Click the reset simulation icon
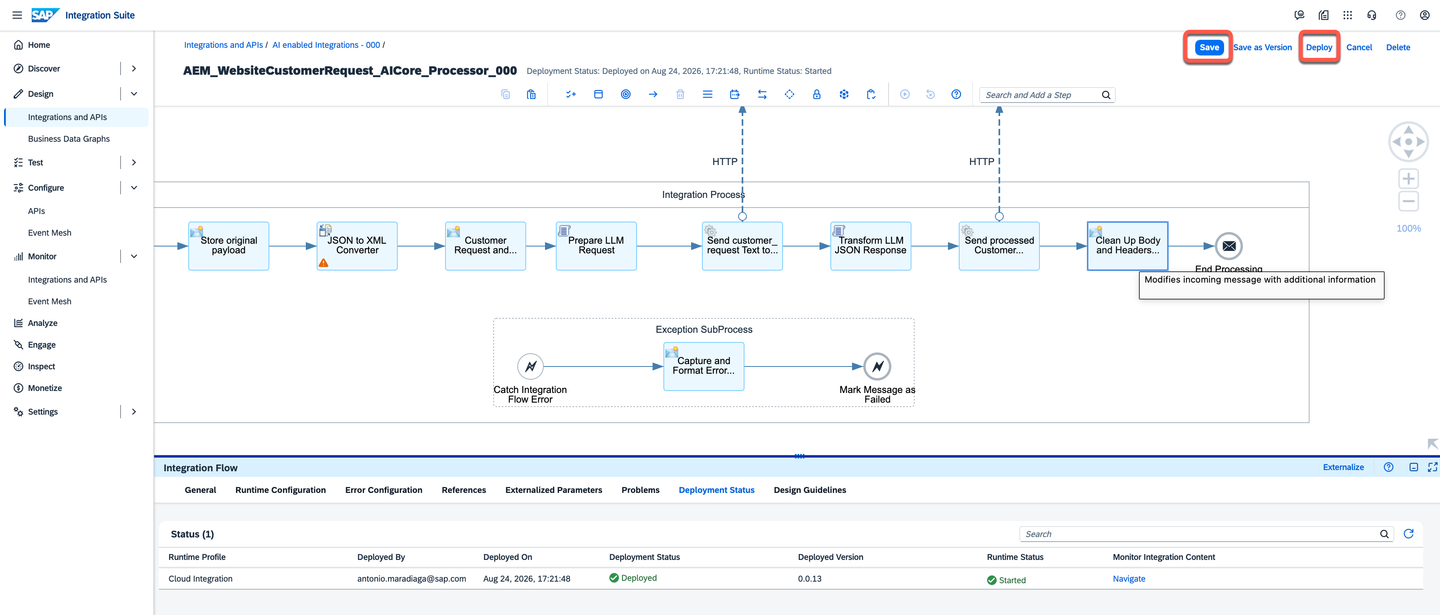The image size is (1440, 615). pos(930,94)
